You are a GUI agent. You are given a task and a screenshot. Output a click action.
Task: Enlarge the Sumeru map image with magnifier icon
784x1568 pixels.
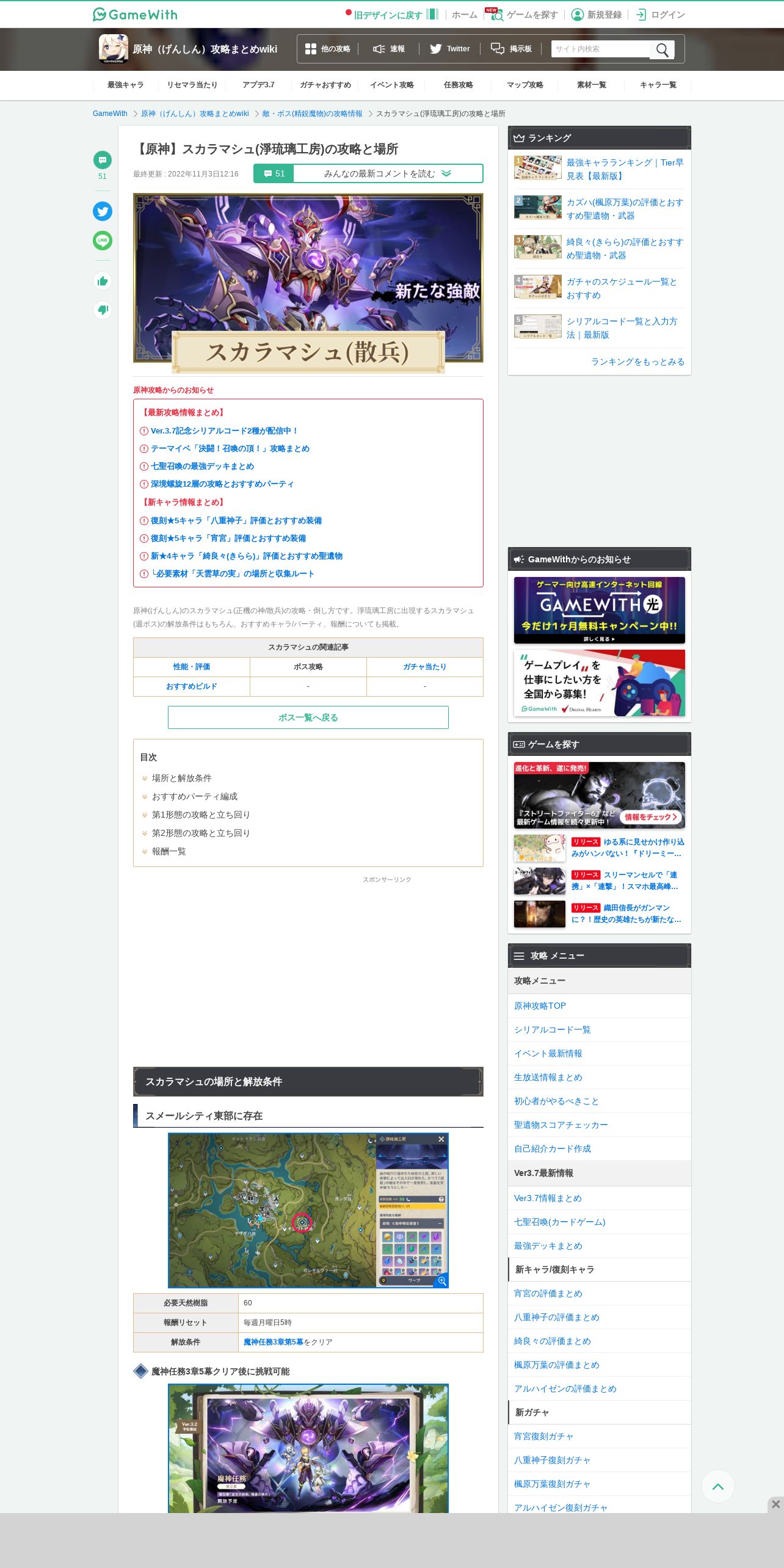click(x=441, y=1280)
